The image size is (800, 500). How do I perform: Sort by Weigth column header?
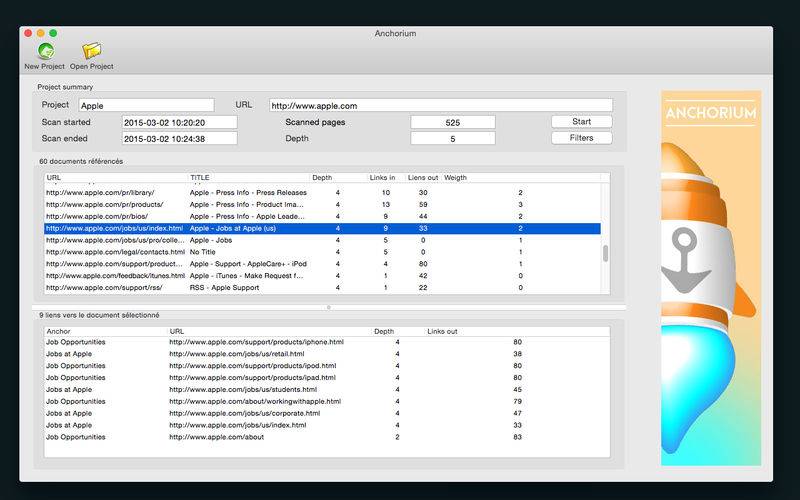click(x=520, y=178)
